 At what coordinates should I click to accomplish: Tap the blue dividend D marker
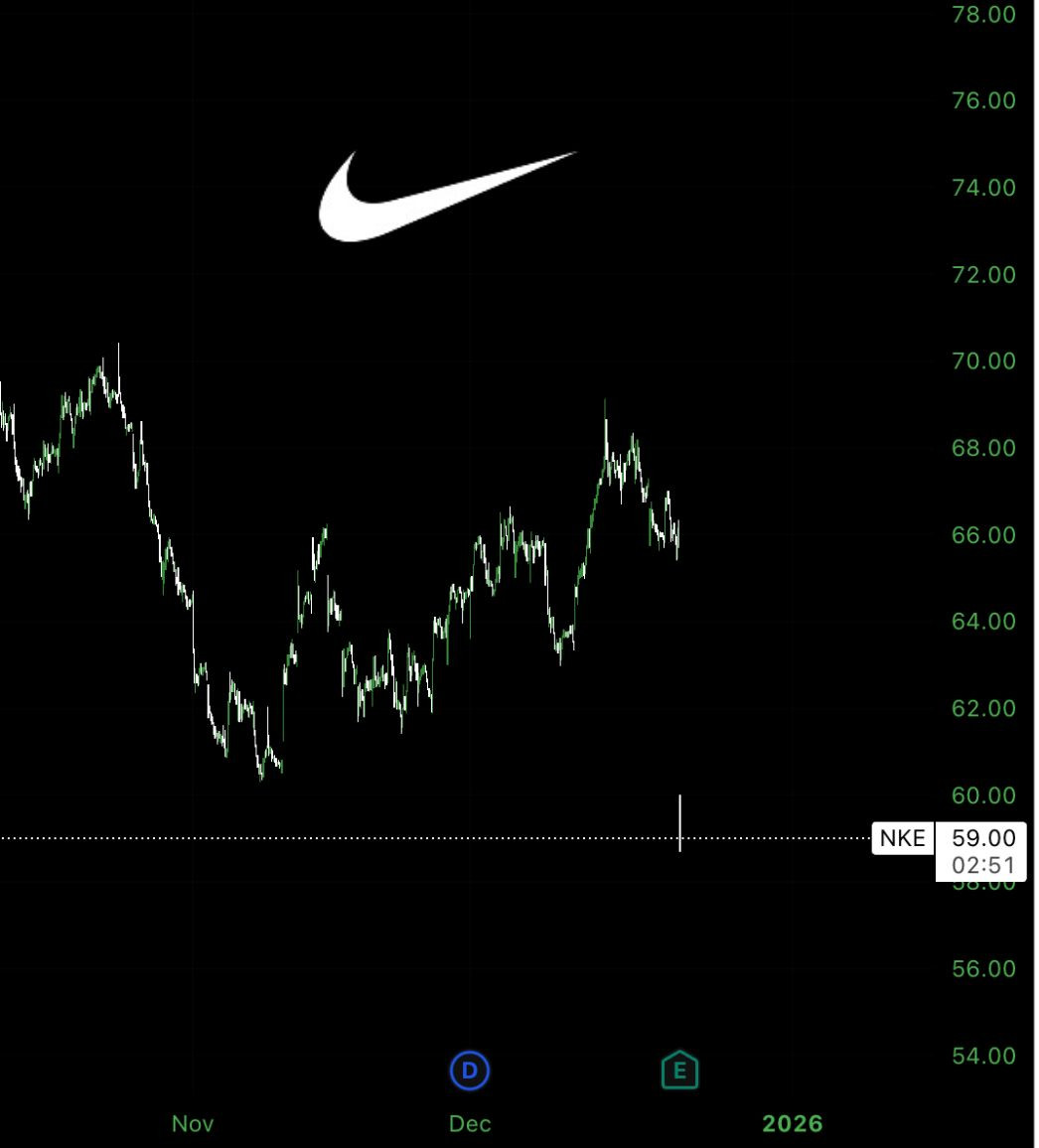pyautogui.click(x=470, y=1071)
